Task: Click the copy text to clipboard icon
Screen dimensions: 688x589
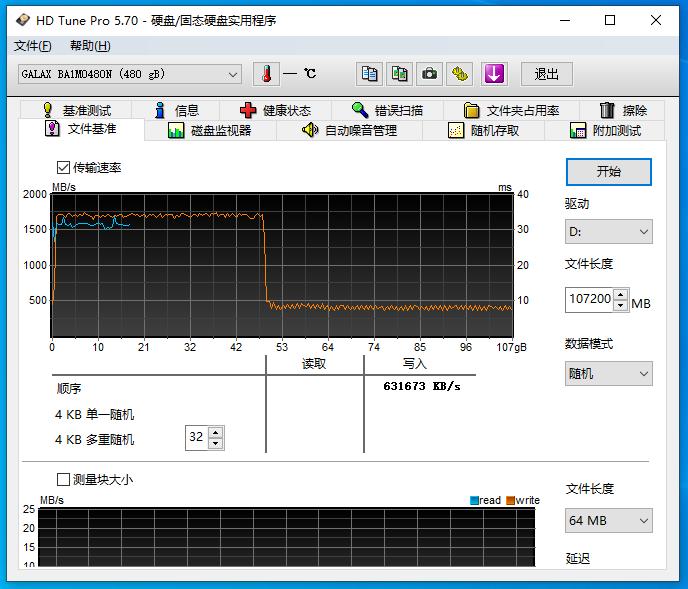Action: coord(369,74)
